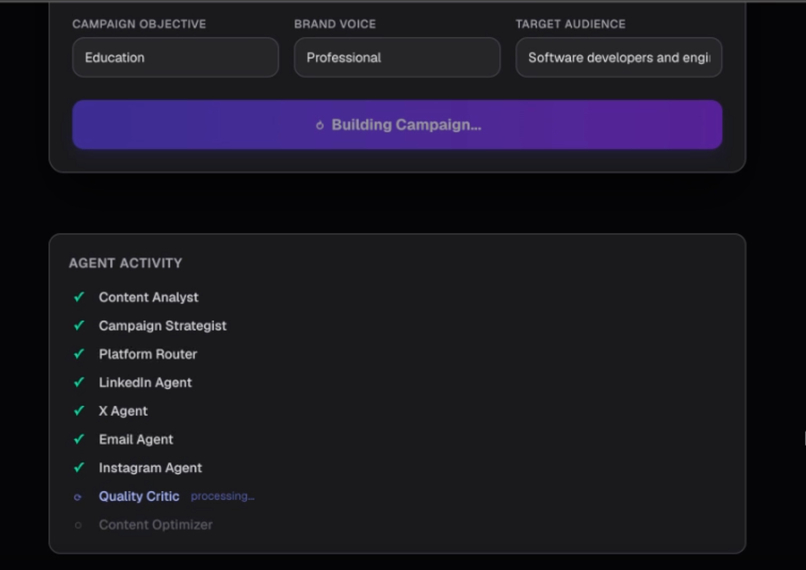Viewport: 806px width, 570px height.
Task: Click the green checkmark beside Campaign Strategist
Action: tap(79, 325)
